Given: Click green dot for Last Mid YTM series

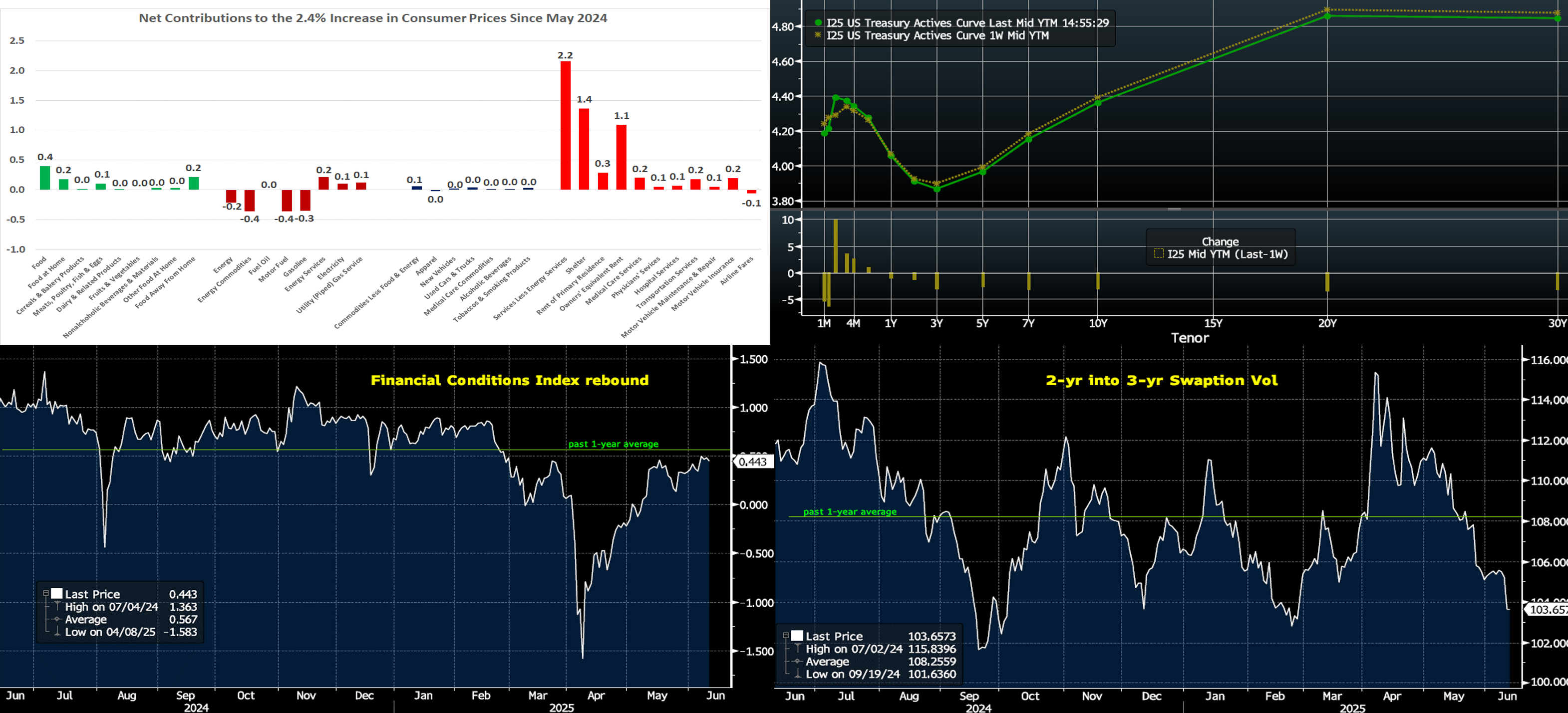Looking at the screenshot, I should pyautogui.click(x=818, y=22).
